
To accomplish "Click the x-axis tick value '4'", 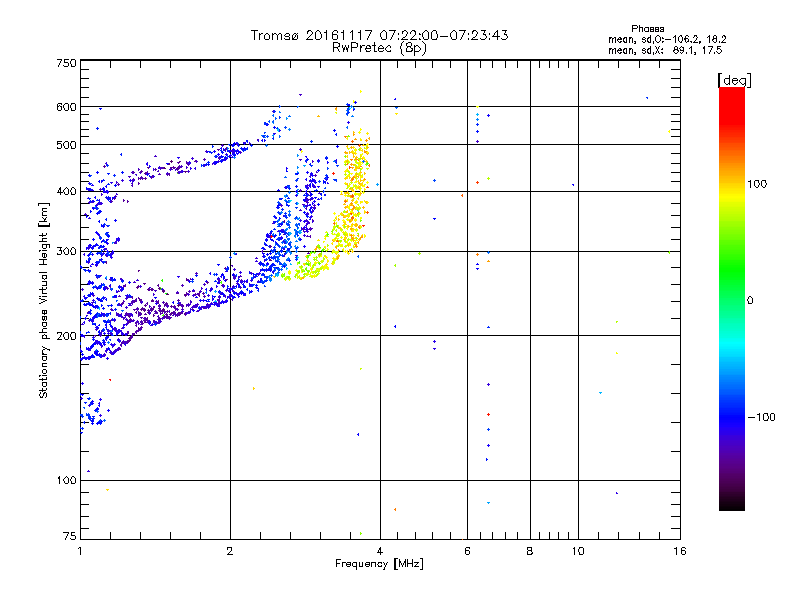I will click(x=380, y=551).
